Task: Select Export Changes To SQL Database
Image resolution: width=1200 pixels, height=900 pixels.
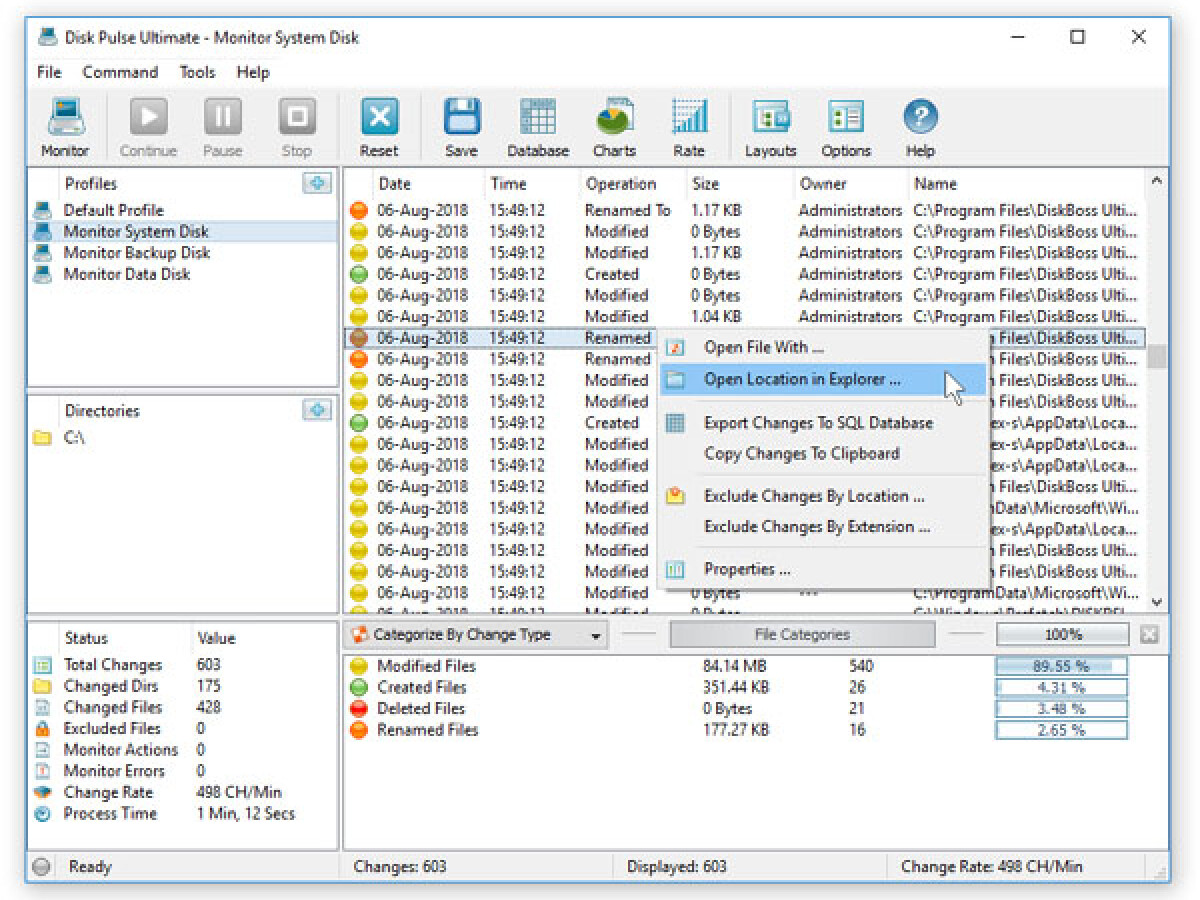Action: (x=820, y=423)
